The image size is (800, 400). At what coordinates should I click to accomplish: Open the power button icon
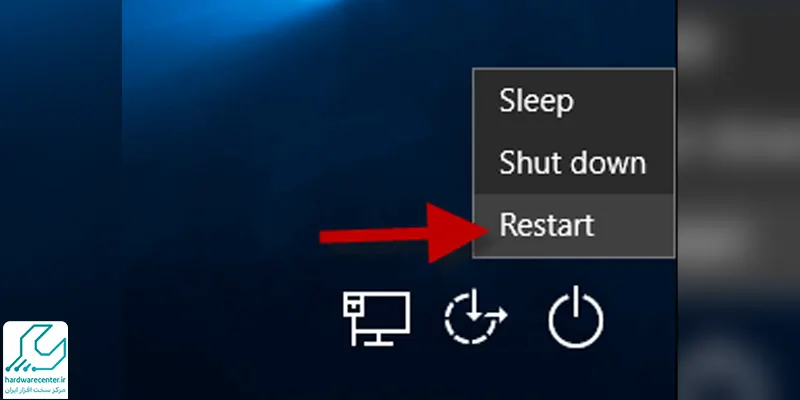(576, 317)
